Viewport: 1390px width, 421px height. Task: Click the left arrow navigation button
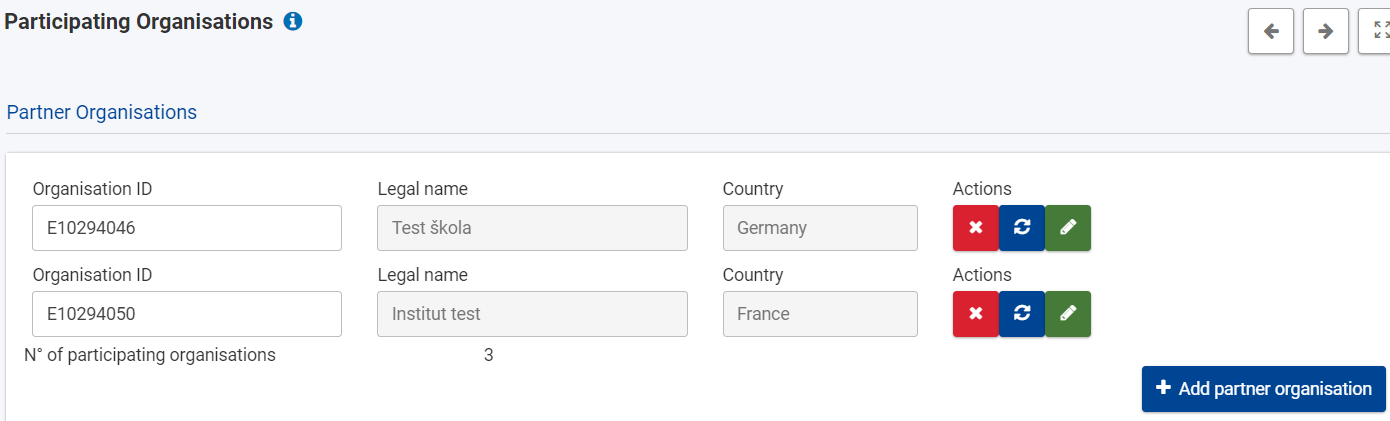tap(1271, 31)
